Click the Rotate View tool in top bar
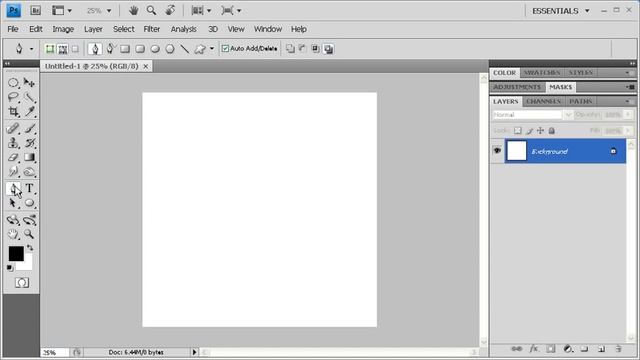640x360 pixels. (170, 10)
